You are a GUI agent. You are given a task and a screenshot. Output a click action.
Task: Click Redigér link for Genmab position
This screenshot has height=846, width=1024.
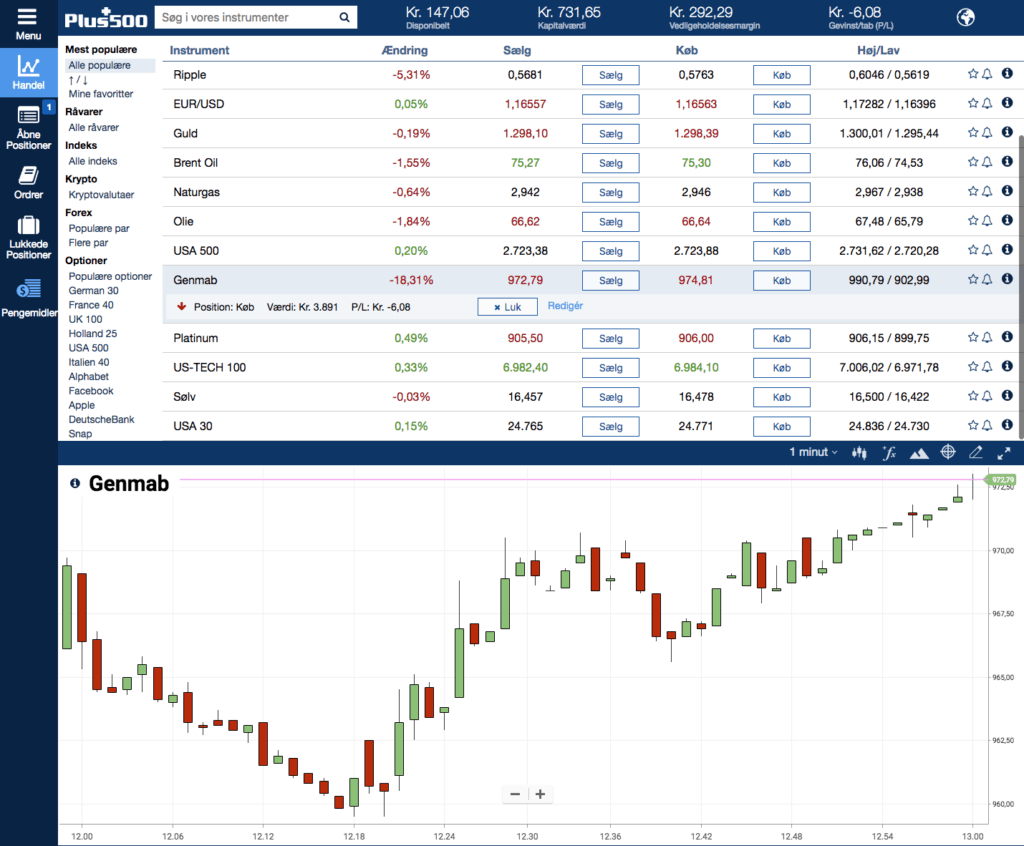565,306
